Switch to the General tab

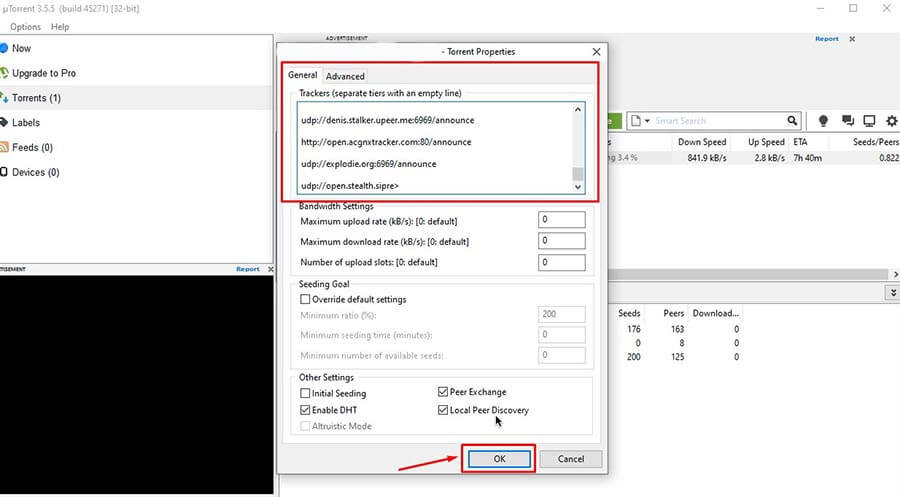[x=302, y=75]
